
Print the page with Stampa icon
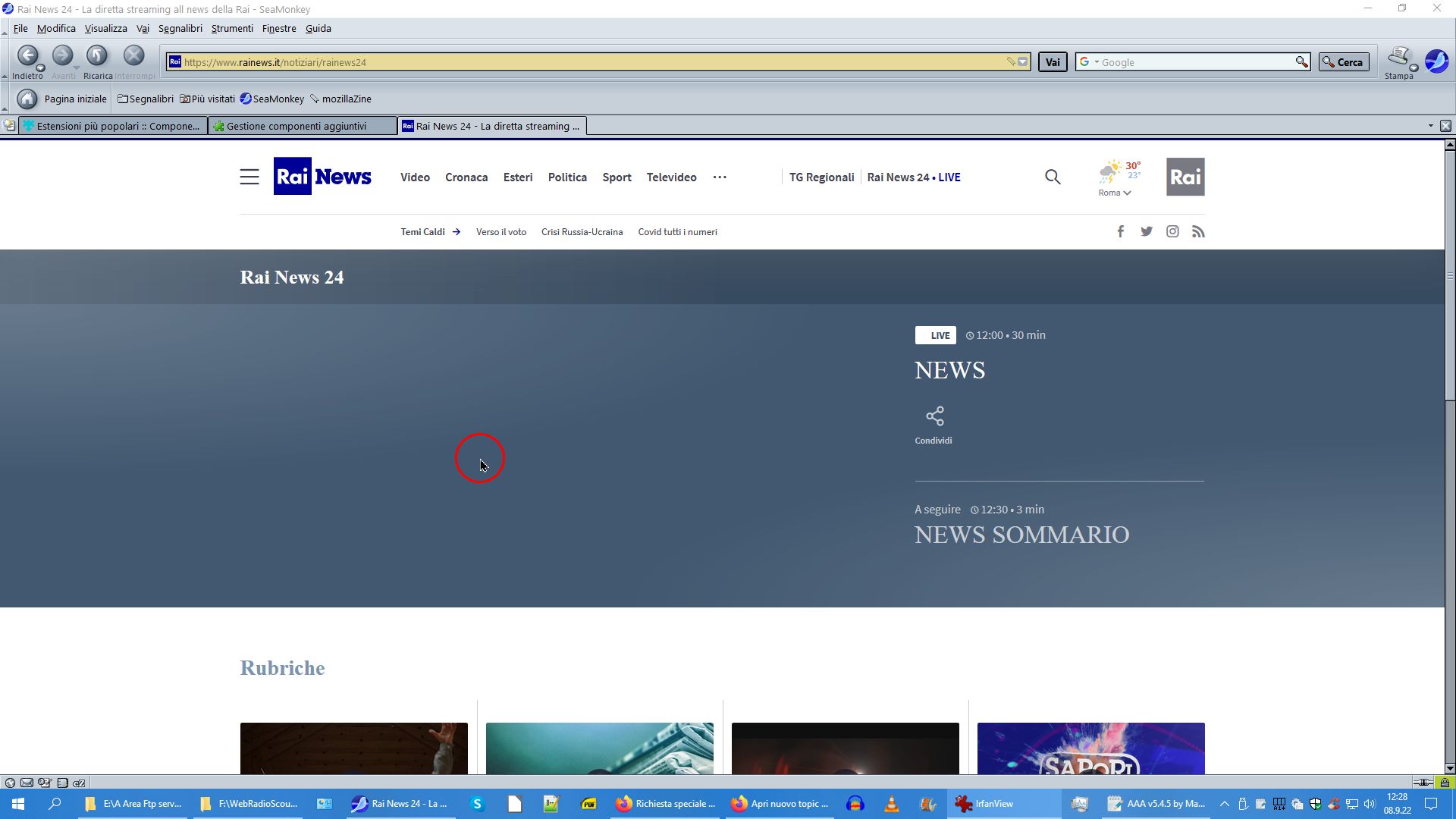1398,57
